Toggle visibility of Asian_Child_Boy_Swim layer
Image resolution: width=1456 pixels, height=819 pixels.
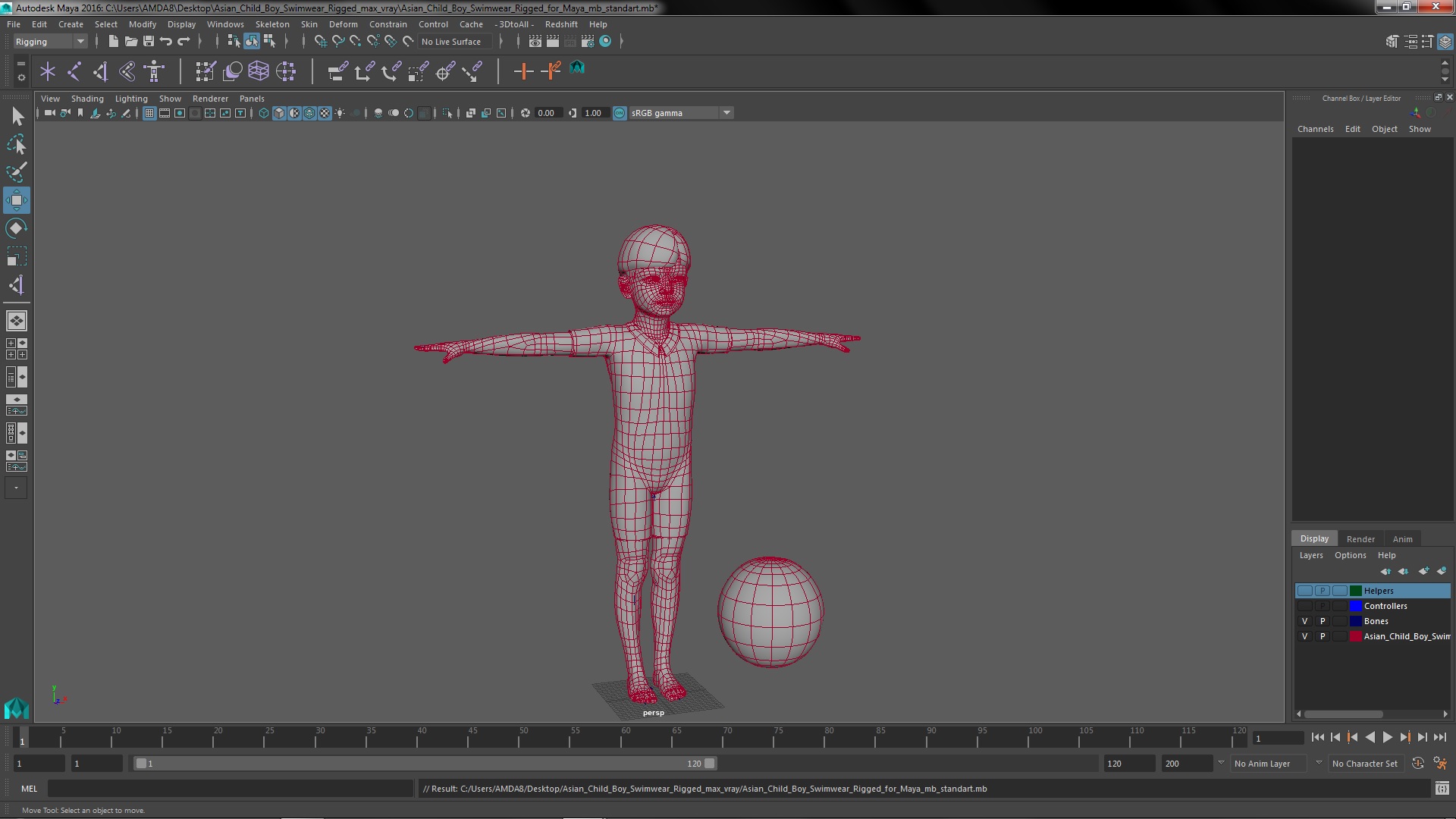click(x=1305, y=636)
